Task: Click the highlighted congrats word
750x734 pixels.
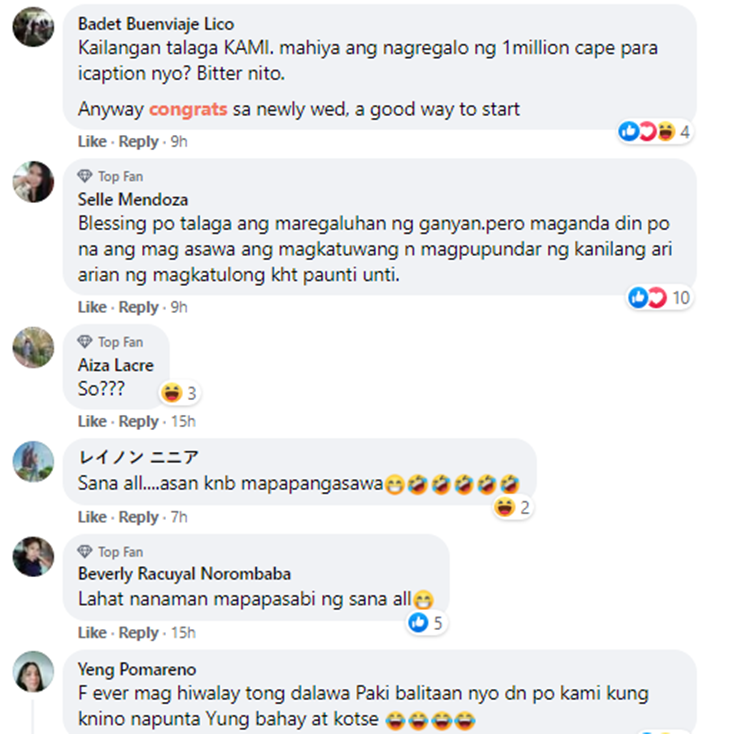Action: (188, 110)
